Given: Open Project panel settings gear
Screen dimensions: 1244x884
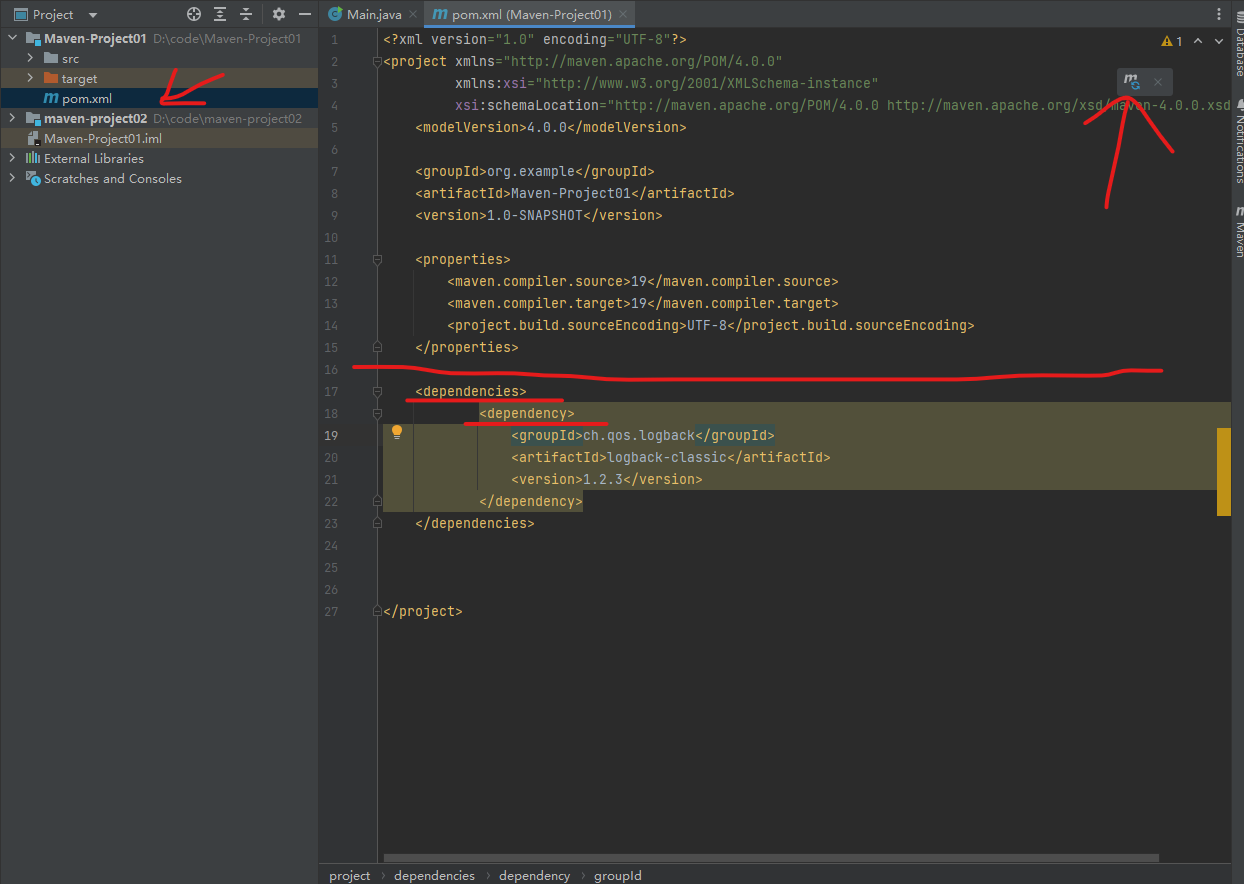Looking at the screenshot, I should [279, 15].
